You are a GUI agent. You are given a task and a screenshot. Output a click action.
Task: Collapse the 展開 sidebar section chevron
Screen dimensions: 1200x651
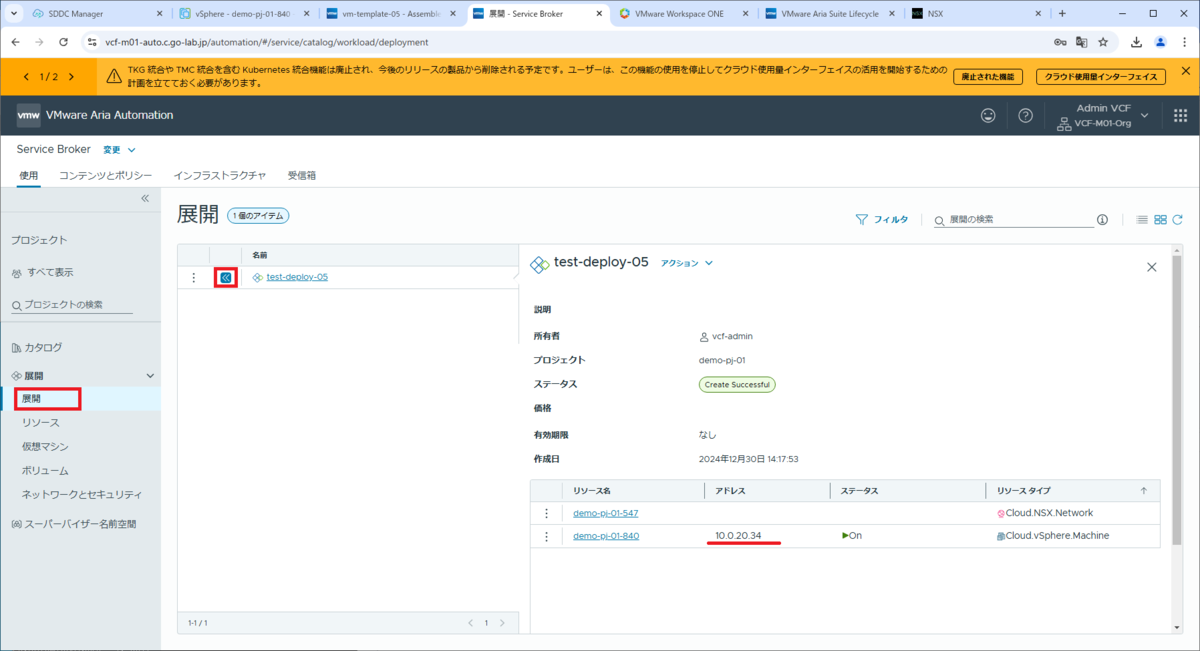pyautogui.click(x=151, y=375)
